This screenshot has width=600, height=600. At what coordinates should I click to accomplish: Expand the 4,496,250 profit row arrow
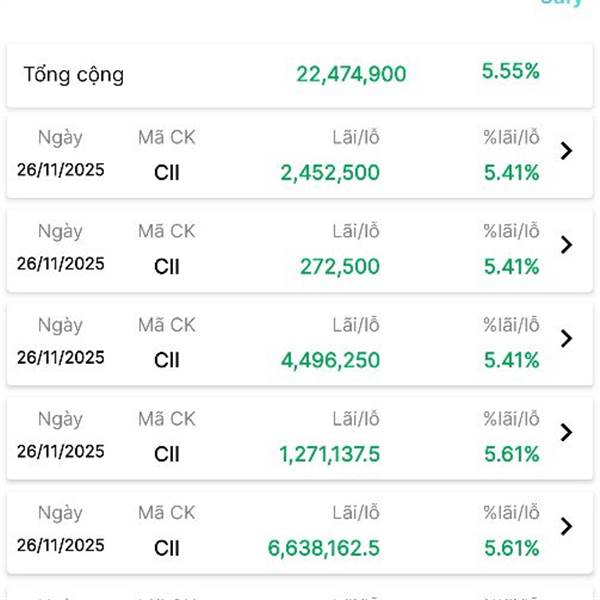(x=566, y=339)
